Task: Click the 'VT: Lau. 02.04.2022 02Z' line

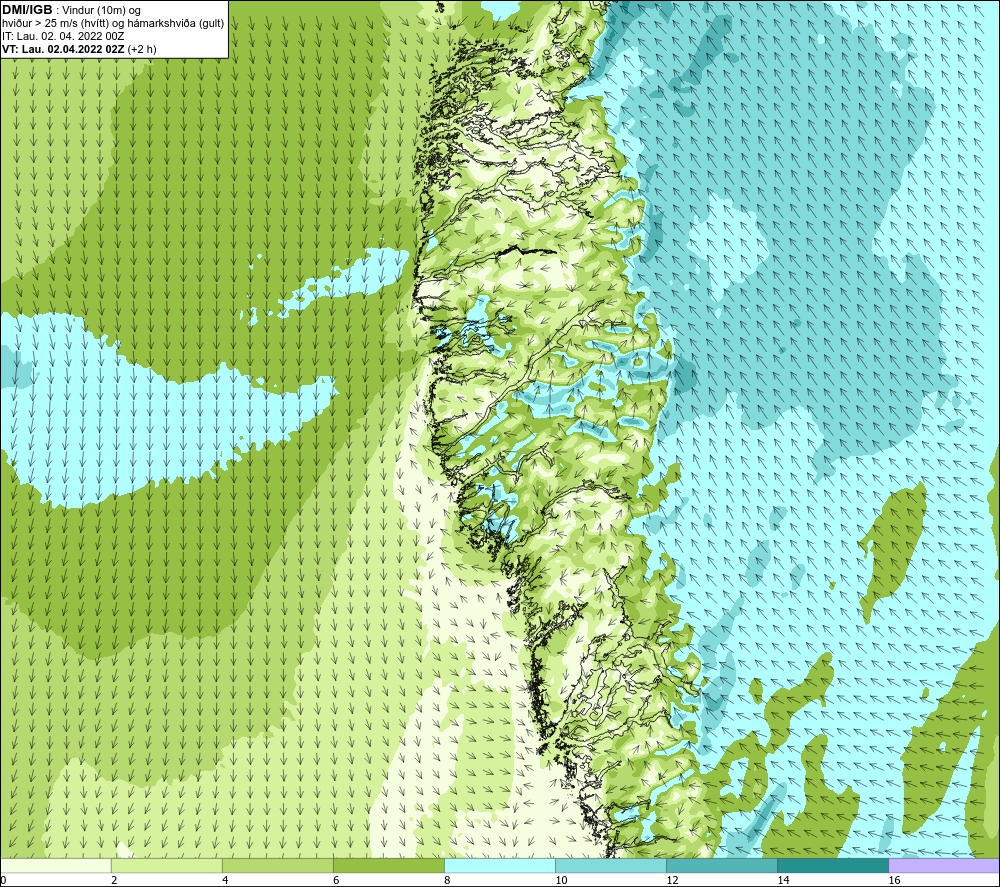Action: point(63,49)
